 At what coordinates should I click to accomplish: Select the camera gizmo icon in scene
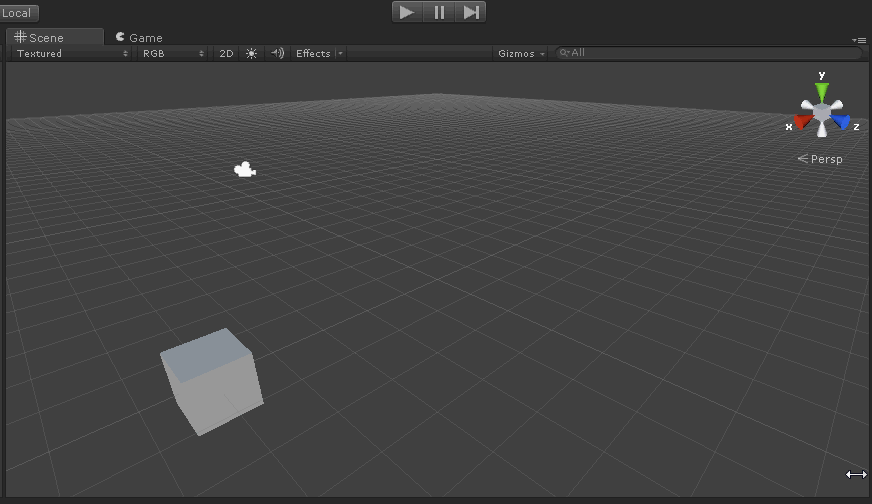click(245, 170)
